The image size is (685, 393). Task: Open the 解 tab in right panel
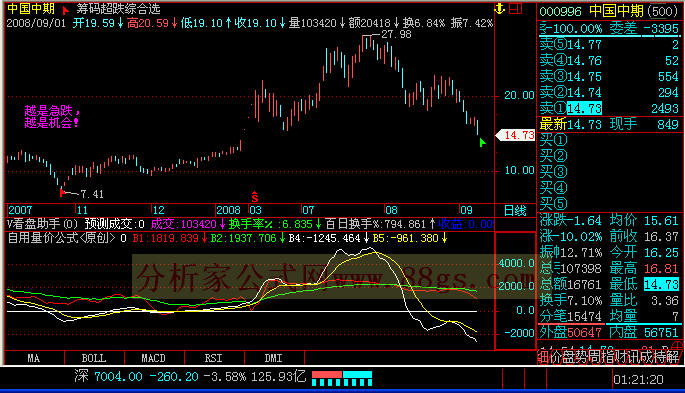pyautogui.click(x=674, y=357)
